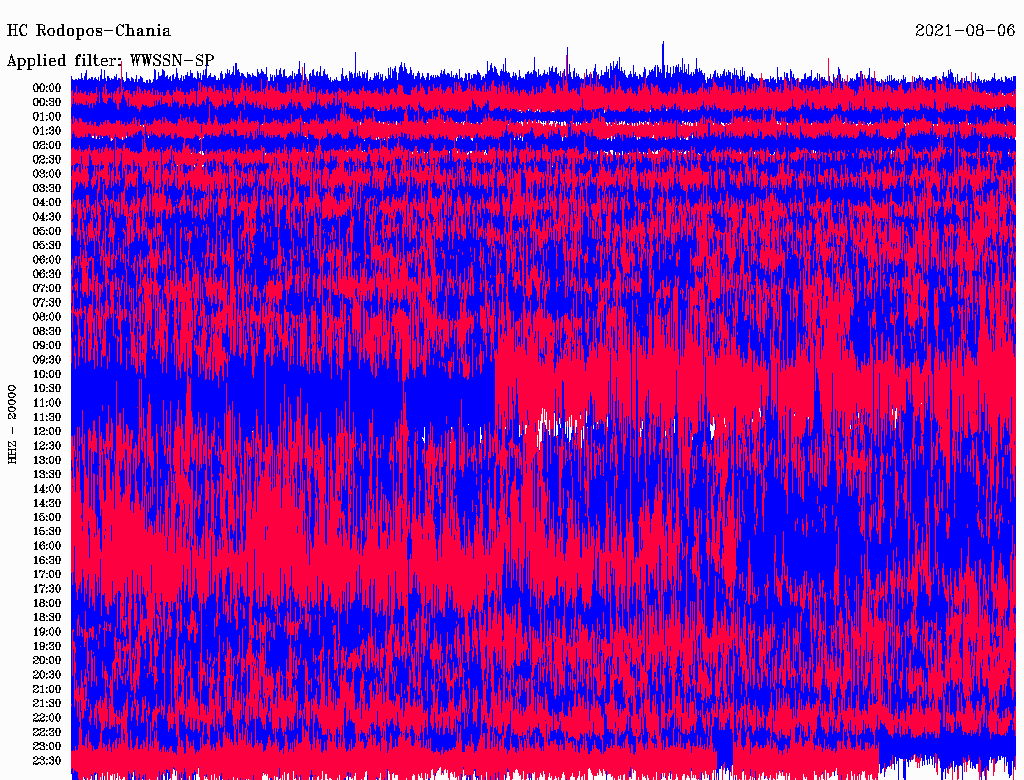
Task: Click the 20:30 time label
Action: pyautogui.click(x=47, y=675)
